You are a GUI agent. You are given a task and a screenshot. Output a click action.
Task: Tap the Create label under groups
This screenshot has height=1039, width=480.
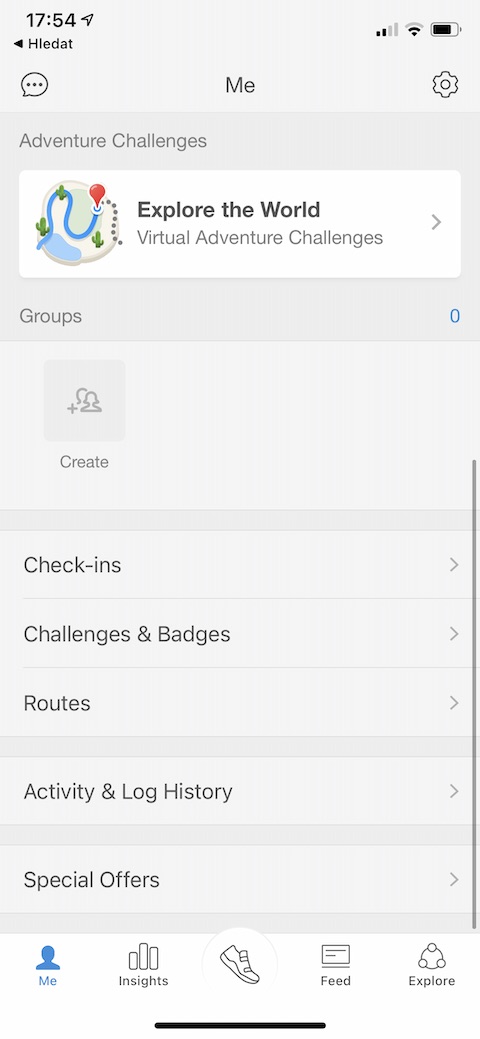pos(84,462)
